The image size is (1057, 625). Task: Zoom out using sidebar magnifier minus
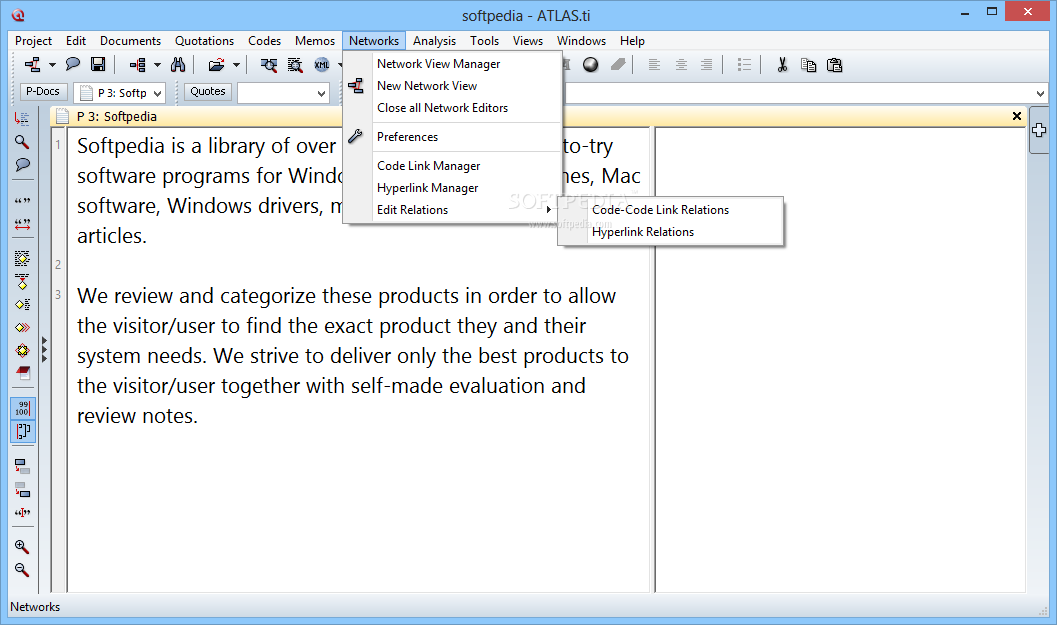point(22,570)
